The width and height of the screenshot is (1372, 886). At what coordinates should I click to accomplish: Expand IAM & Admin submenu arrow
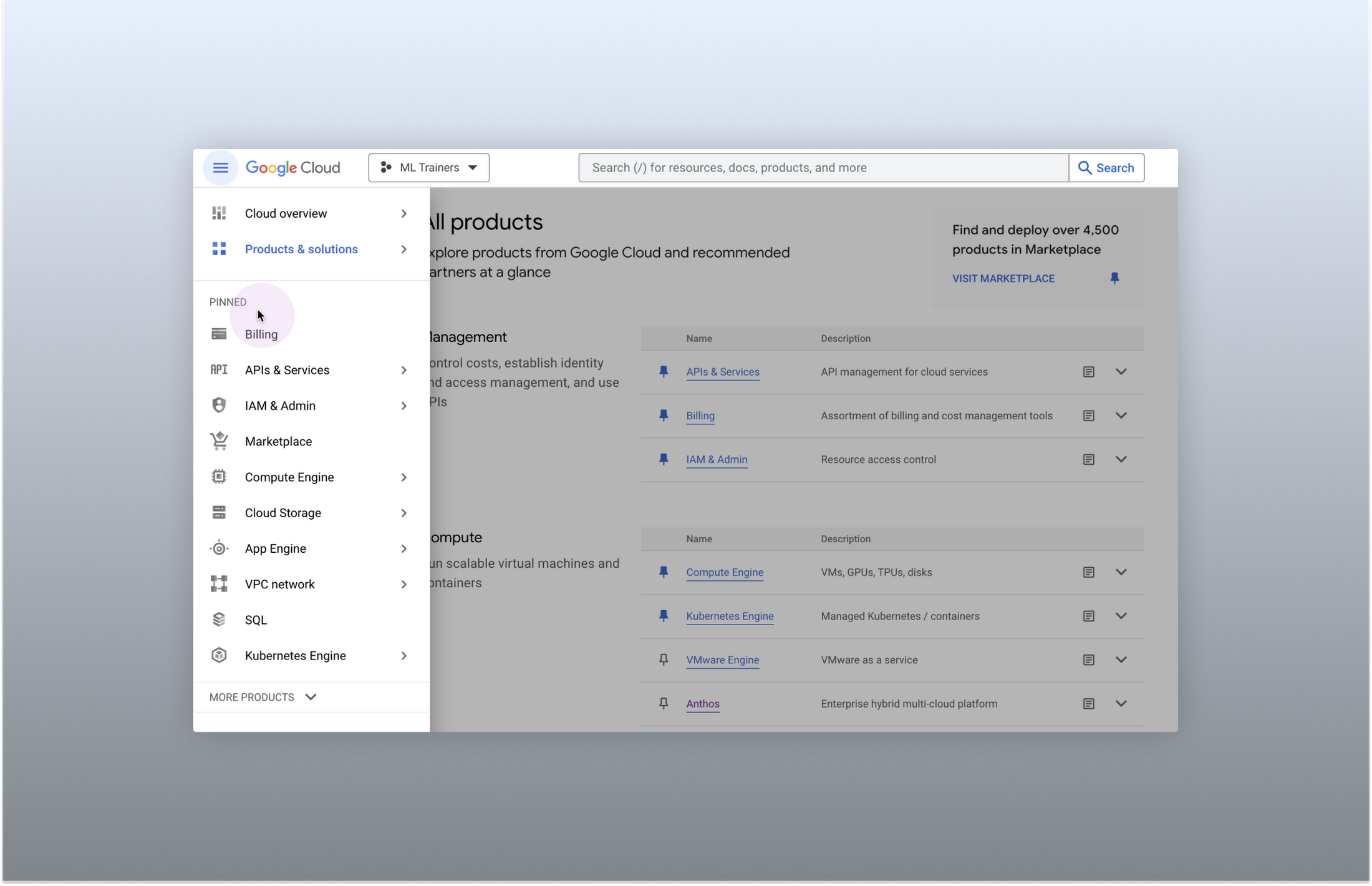click(404, 406)
